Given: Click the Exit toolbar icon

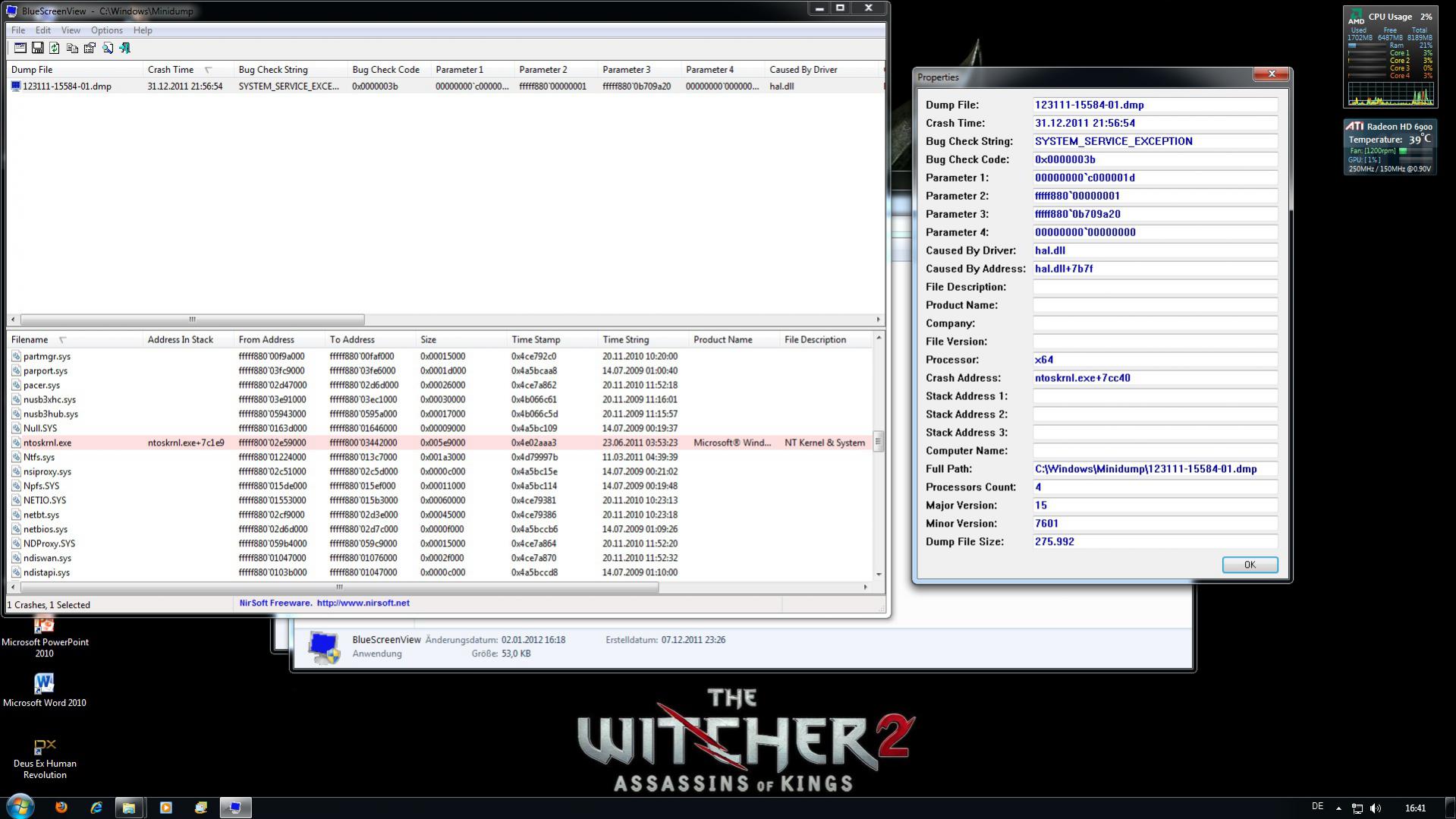Looking at the screenshot, I should coord(125,48).
